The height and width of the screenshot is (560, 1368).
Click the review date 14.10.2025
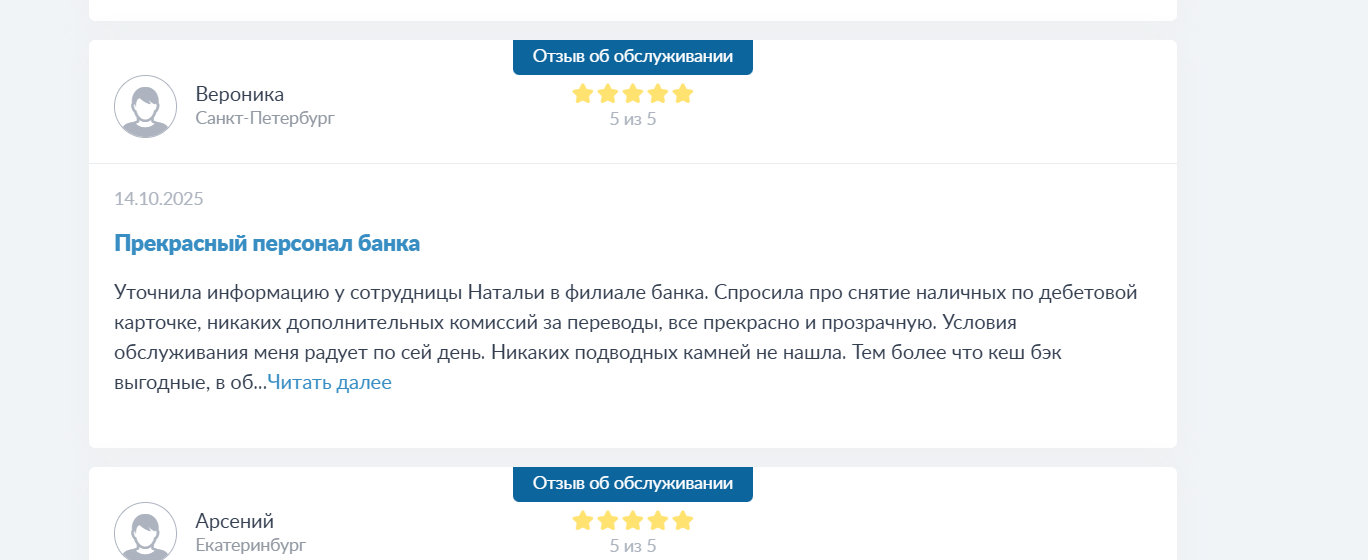(159, 198)
